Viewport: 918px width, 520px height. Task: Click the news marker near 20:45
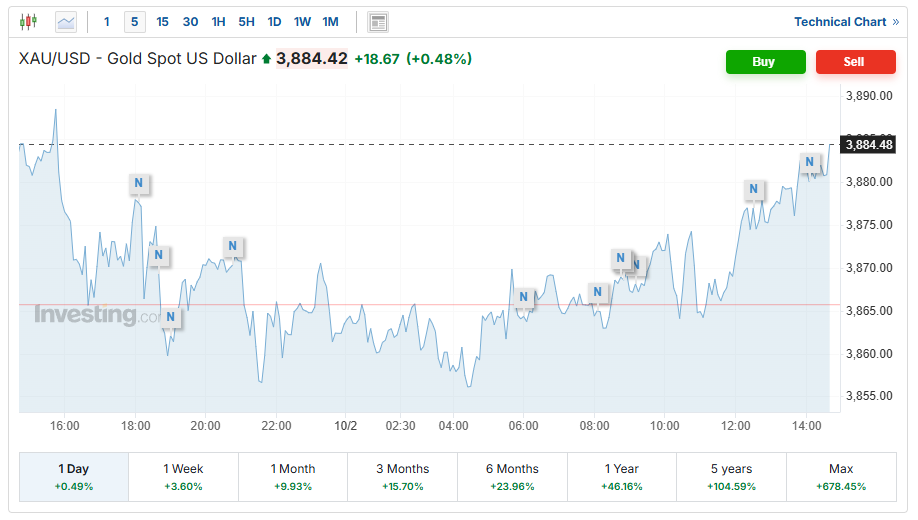pyautogui.click(x=232, y=246)
